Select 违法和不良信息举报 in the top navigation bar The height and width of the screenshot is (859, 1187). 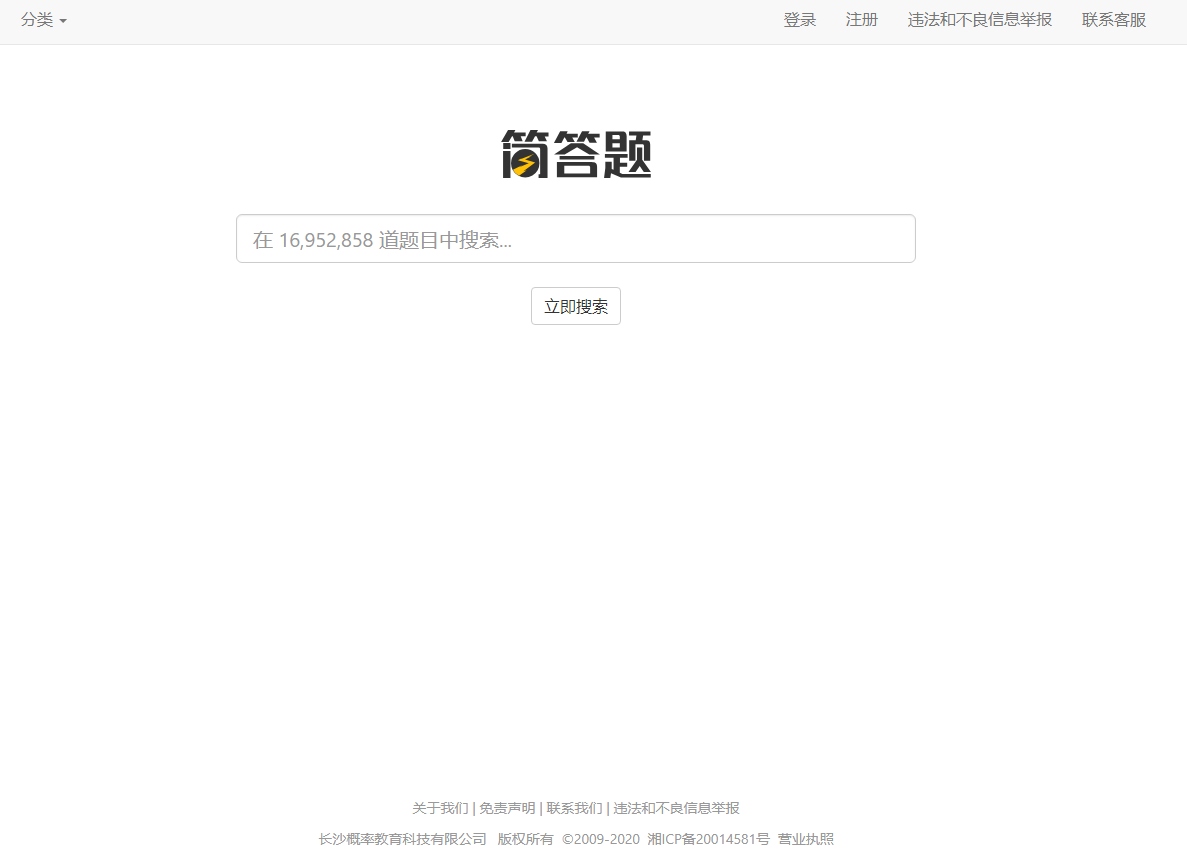(x=979, y=20)
